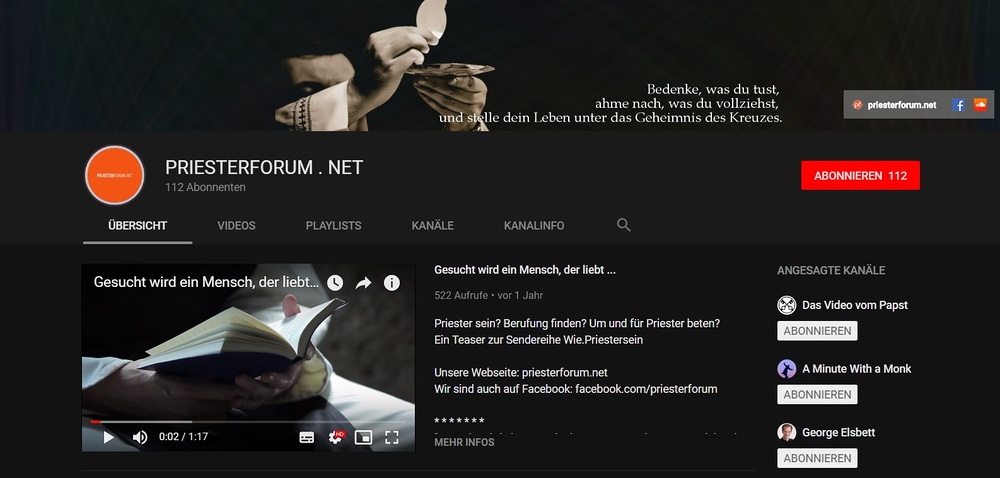Image resolution: width=1000 pixels, height=478 pixels.
Task: Open video settings gear icon
Action: (x=335, y=437)
